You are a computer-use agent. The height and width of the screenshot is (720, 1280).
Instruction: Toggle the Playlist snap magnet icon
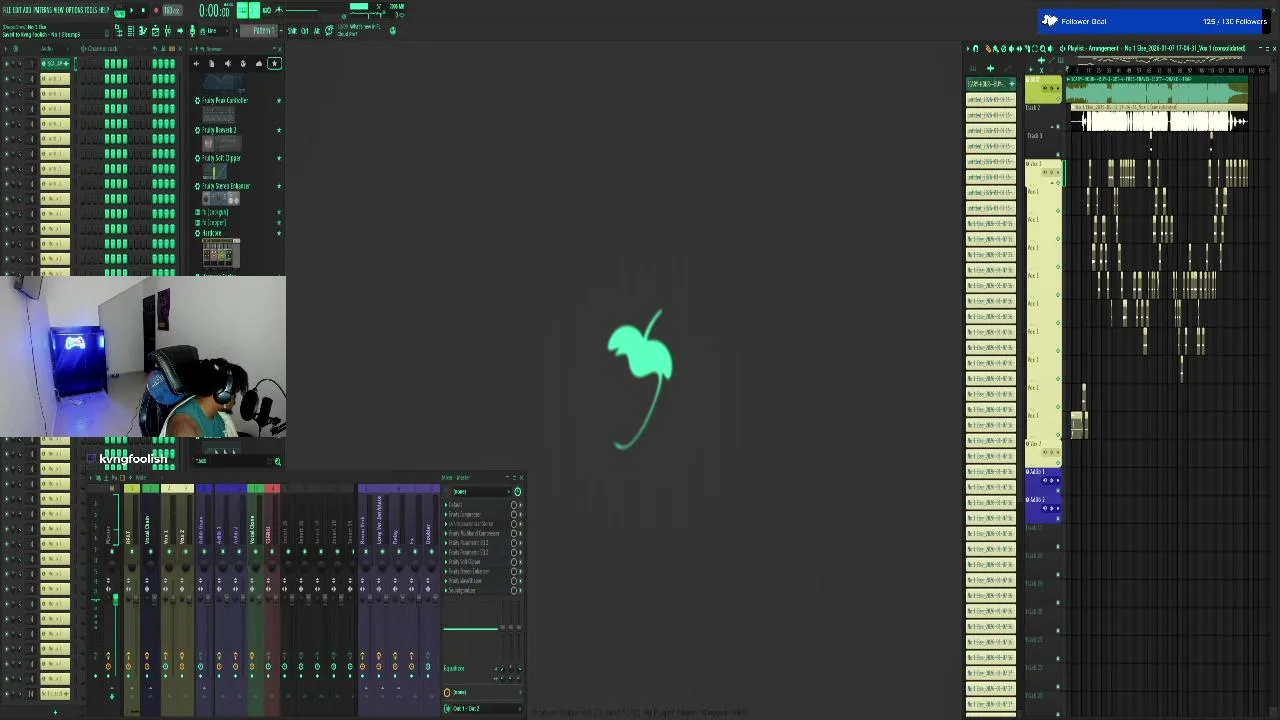(975, 49)
